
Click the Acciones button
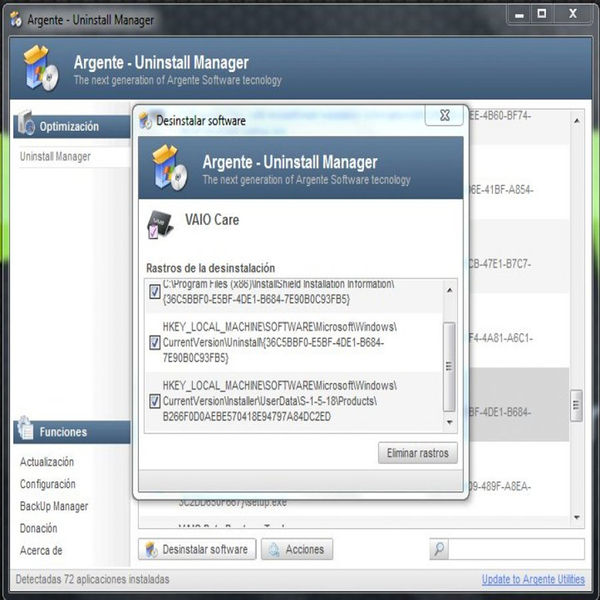tap(297, 549)
